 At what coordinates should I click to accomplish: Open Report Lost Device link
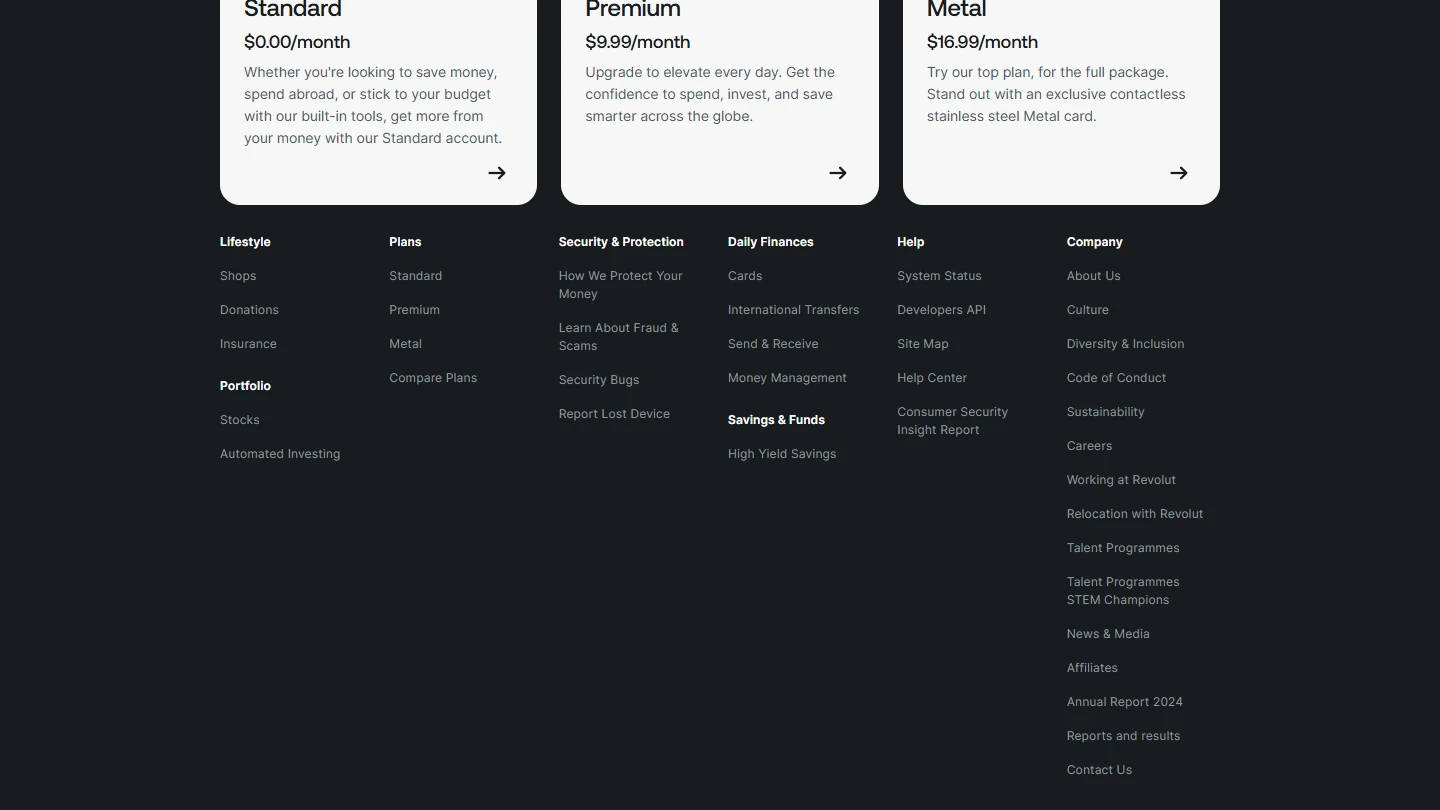[614, 414]
